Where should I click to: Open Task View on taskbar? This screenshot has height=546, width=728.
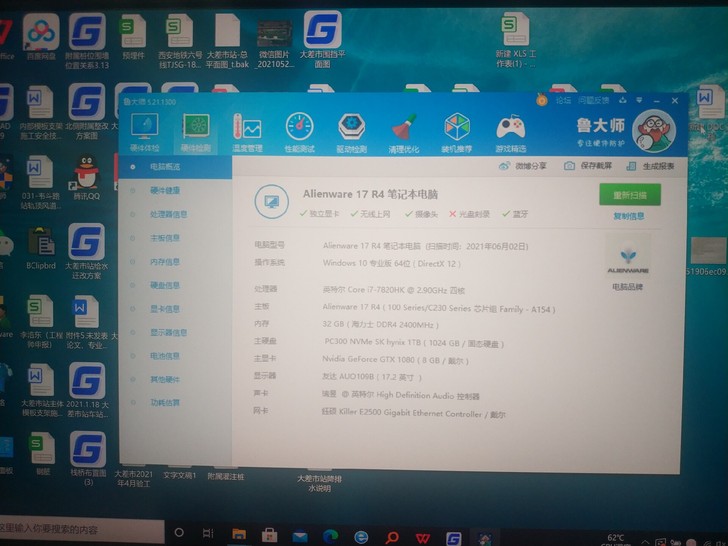click(x=208, y=533)
